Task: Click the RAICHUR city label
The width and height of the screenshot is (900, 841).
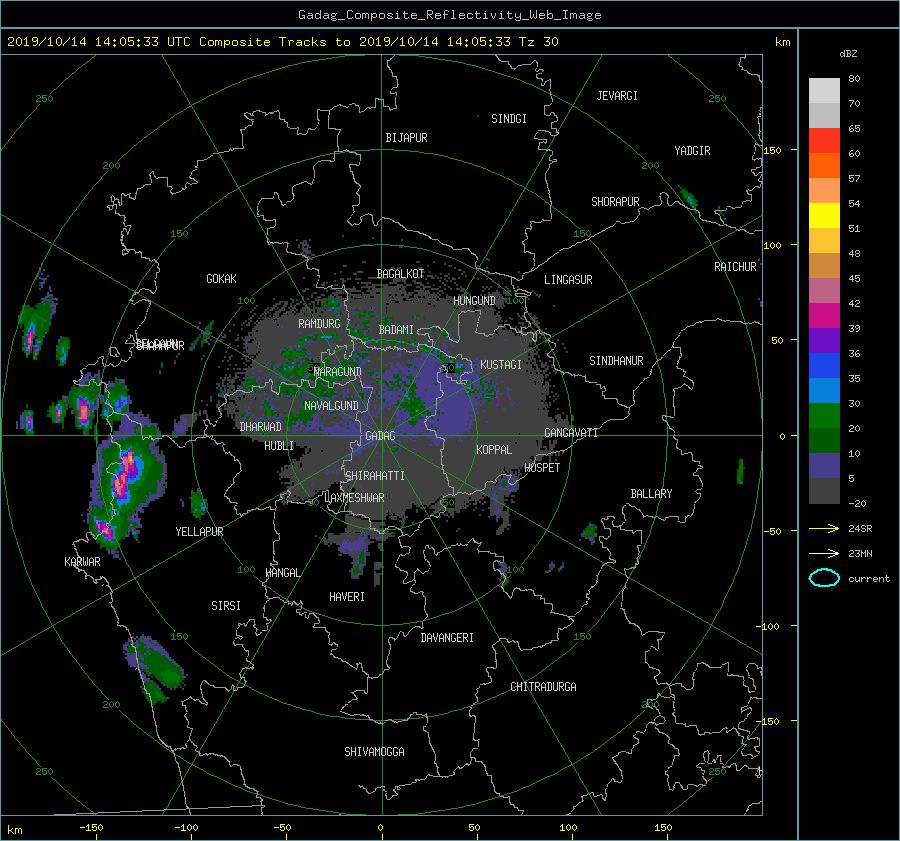Action: tap(735, 267)
